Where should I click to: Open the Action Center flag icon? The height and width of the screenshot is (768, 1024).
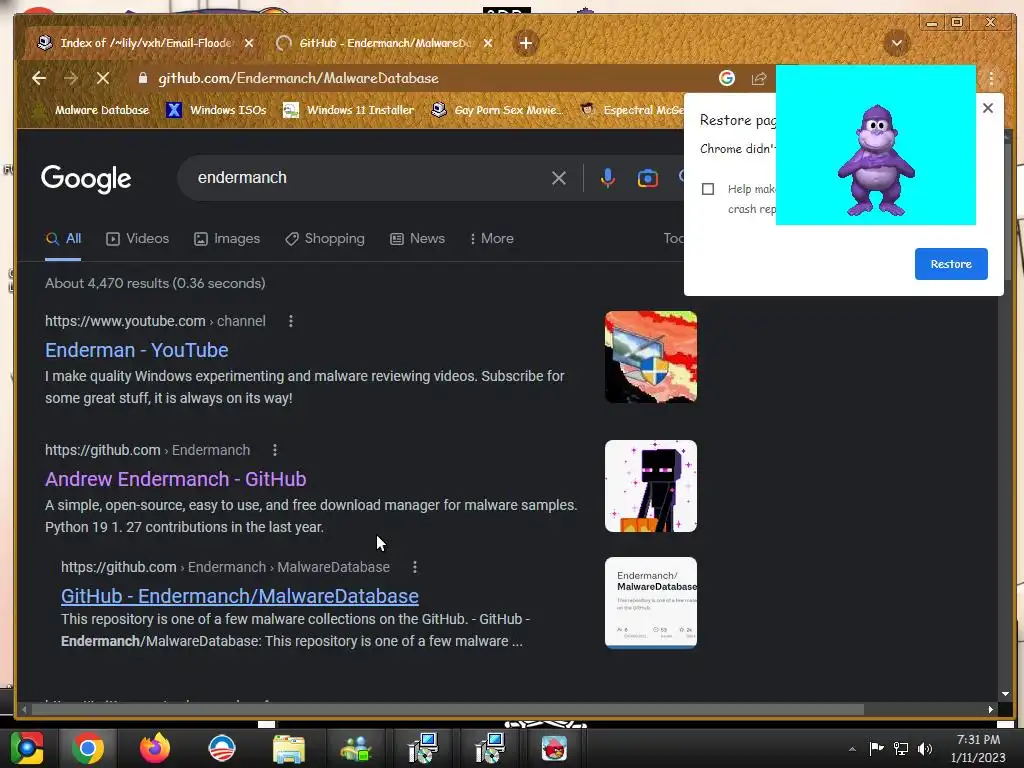[x=876, y=748]
